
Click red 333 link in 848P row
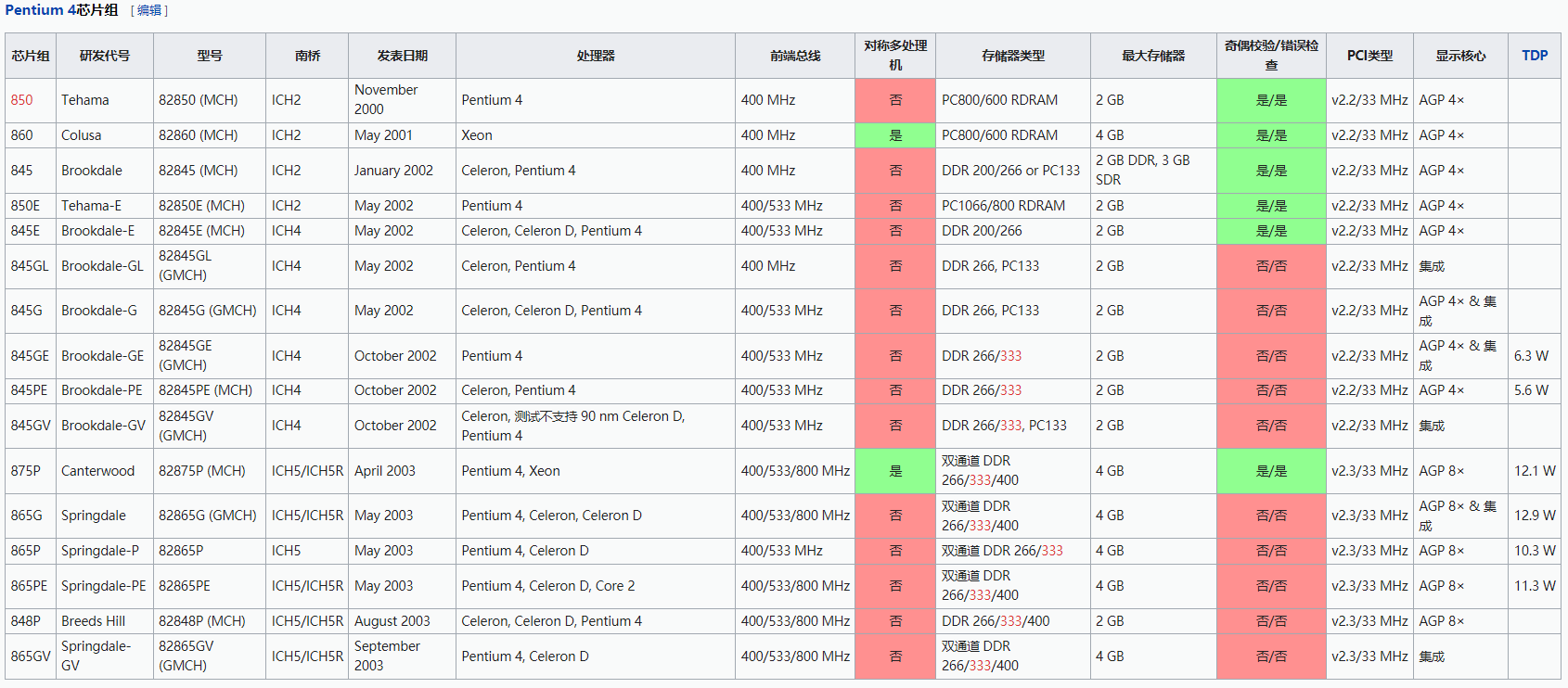pos(1010,621)
